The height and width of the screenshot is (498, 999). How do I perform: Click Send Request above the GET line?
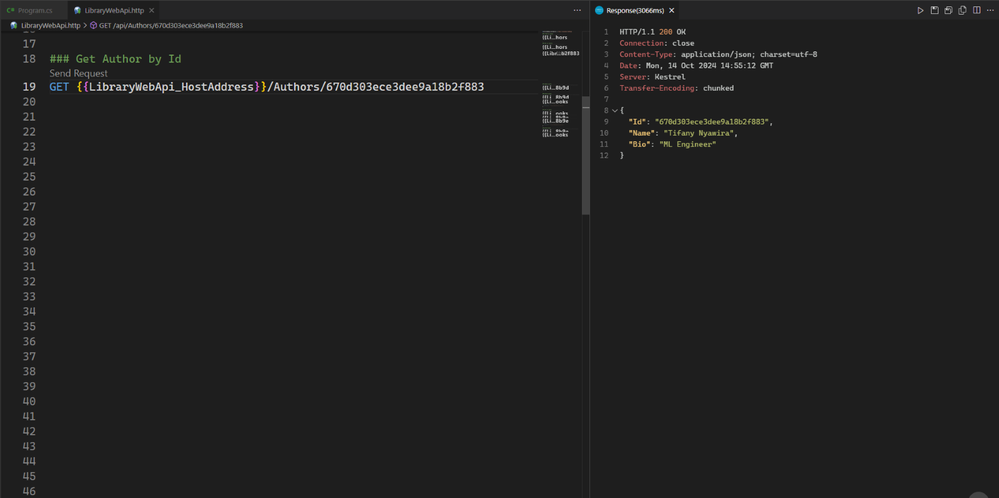78,73
